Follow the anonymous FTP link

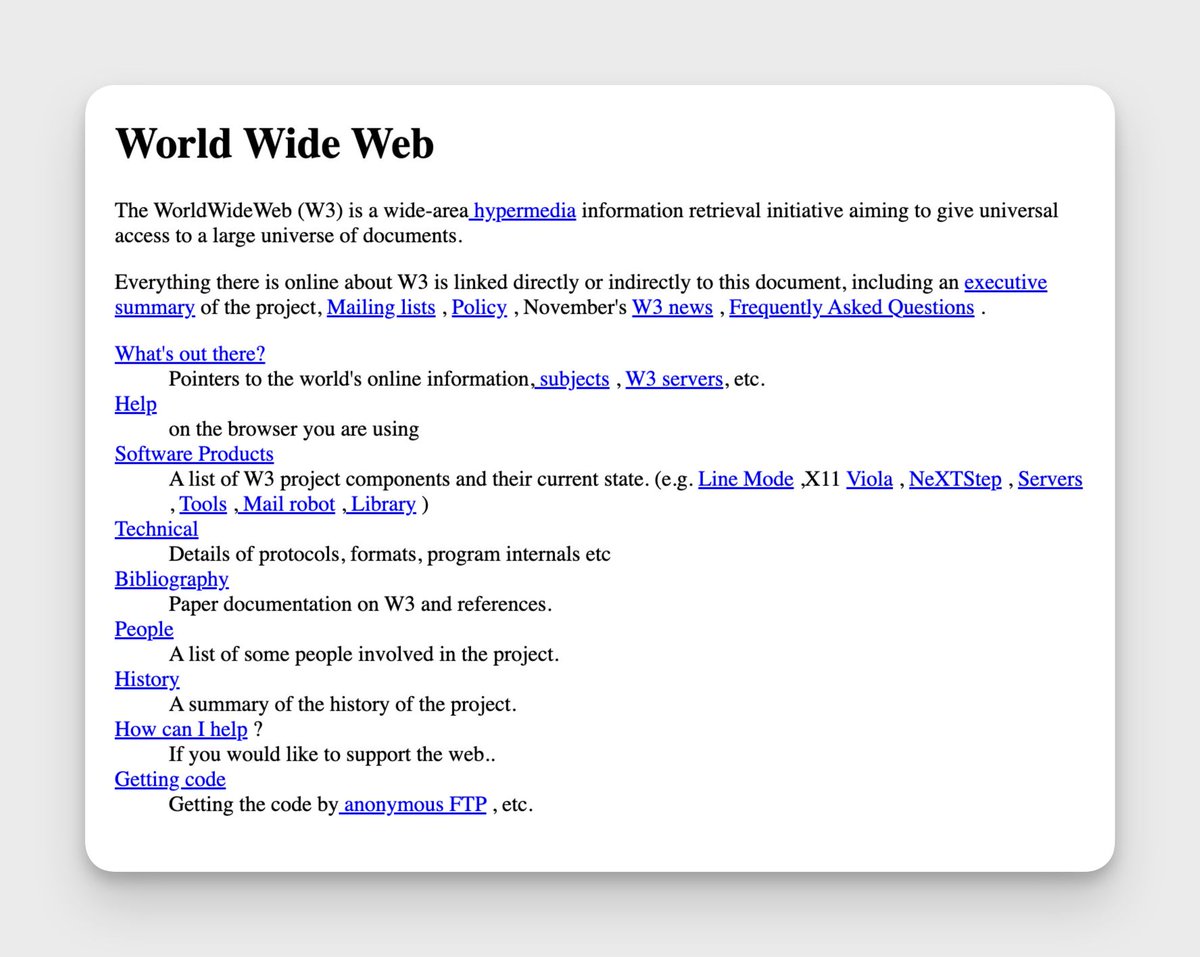click(413, 805)
